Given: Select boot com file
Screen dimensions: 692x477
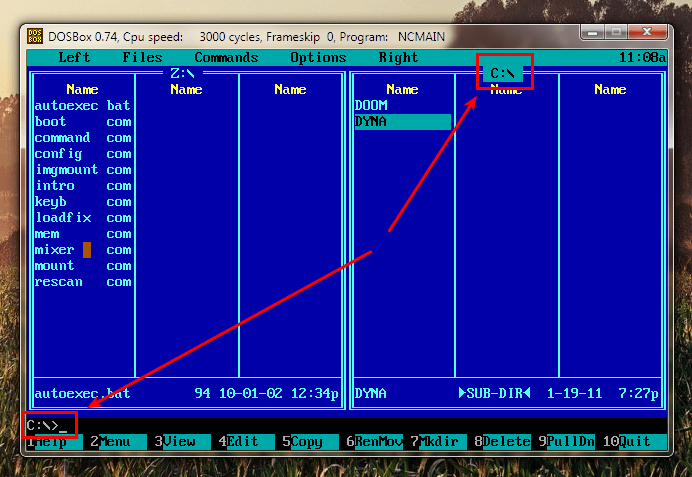Looking at the screenshot, I should tap(83, 122).
